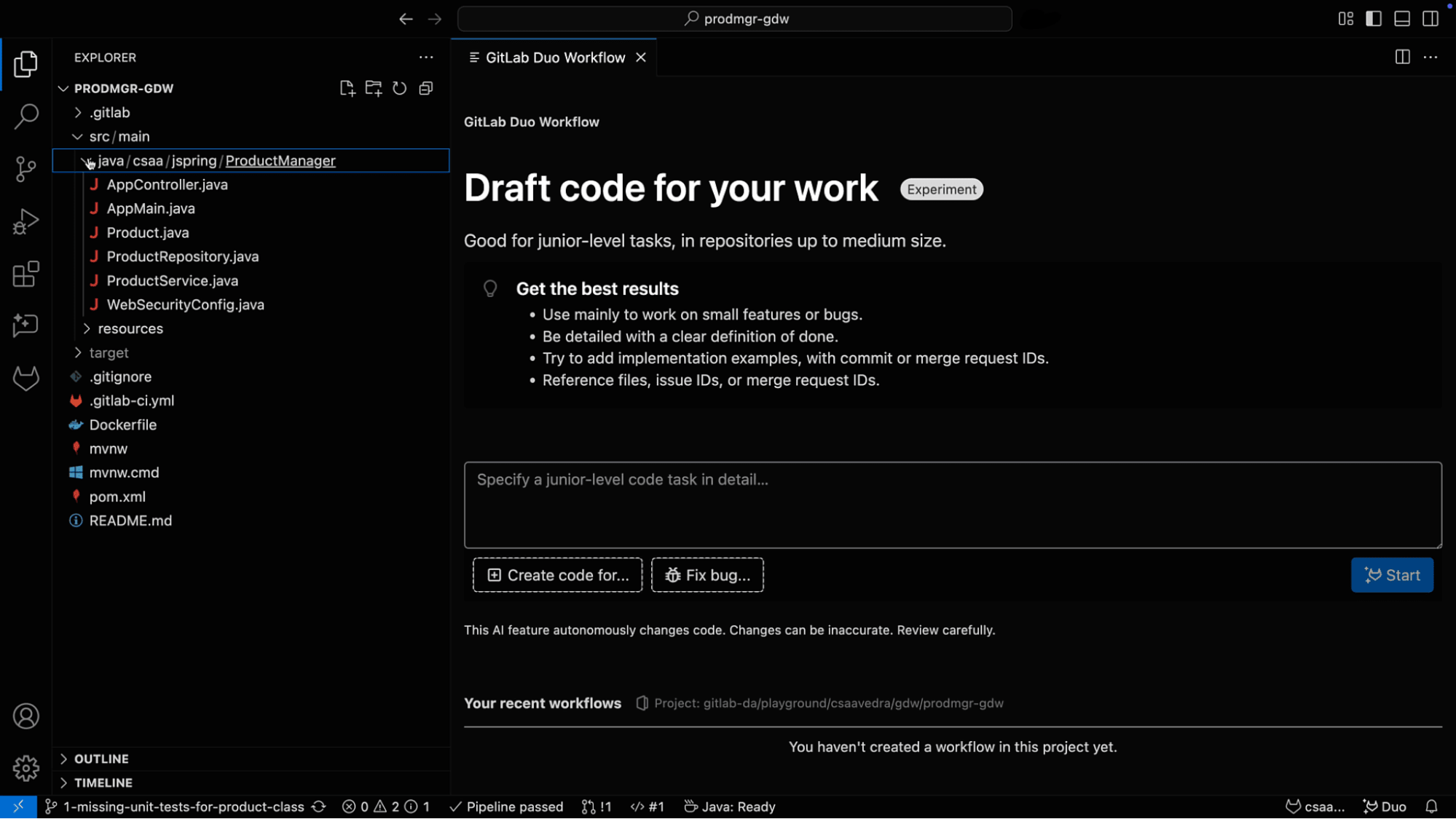Open merge request !1 from status bar
This screenshot has height=819, width=1456.
(x=597, y=807)
